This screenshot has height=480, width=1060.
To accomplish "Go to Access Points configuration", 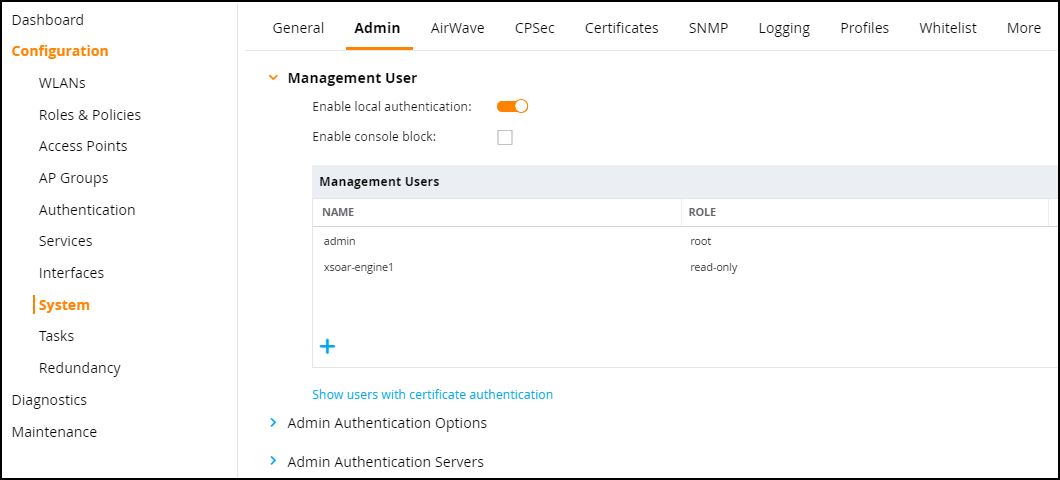I will (x=83, y=146).
